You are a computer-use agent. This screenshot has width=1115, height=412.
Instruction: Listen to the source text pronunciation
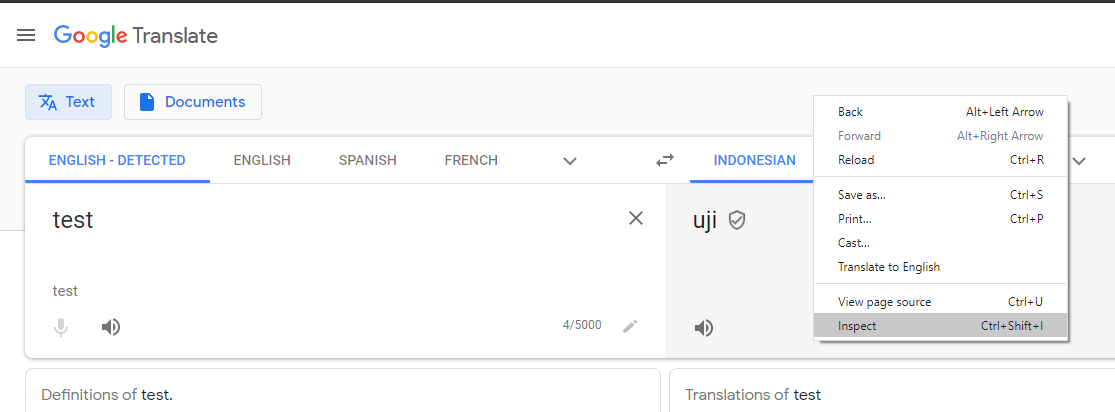pos(110,327)
